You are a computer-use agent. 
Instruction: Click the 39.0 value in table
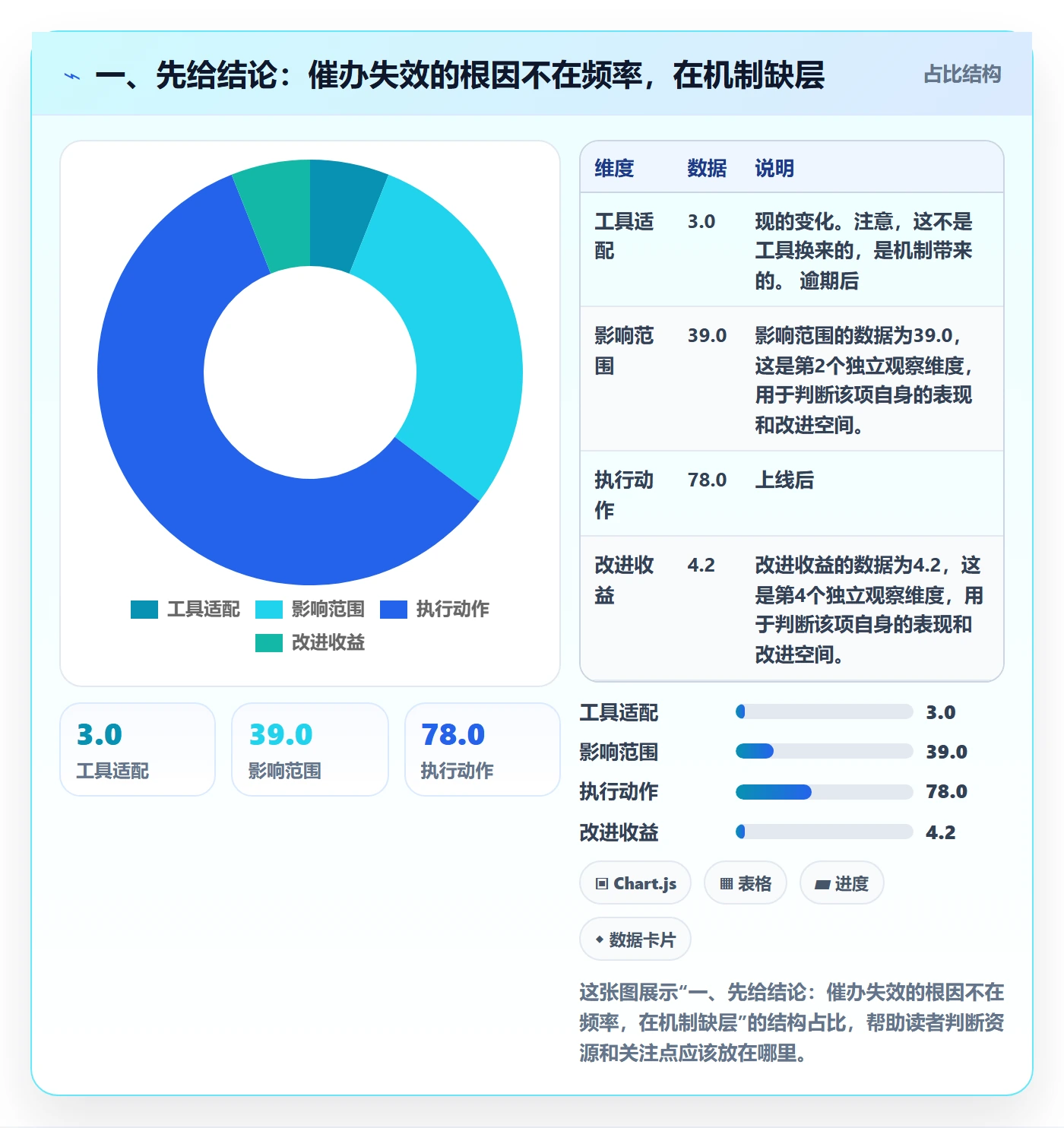pos(707,335)
